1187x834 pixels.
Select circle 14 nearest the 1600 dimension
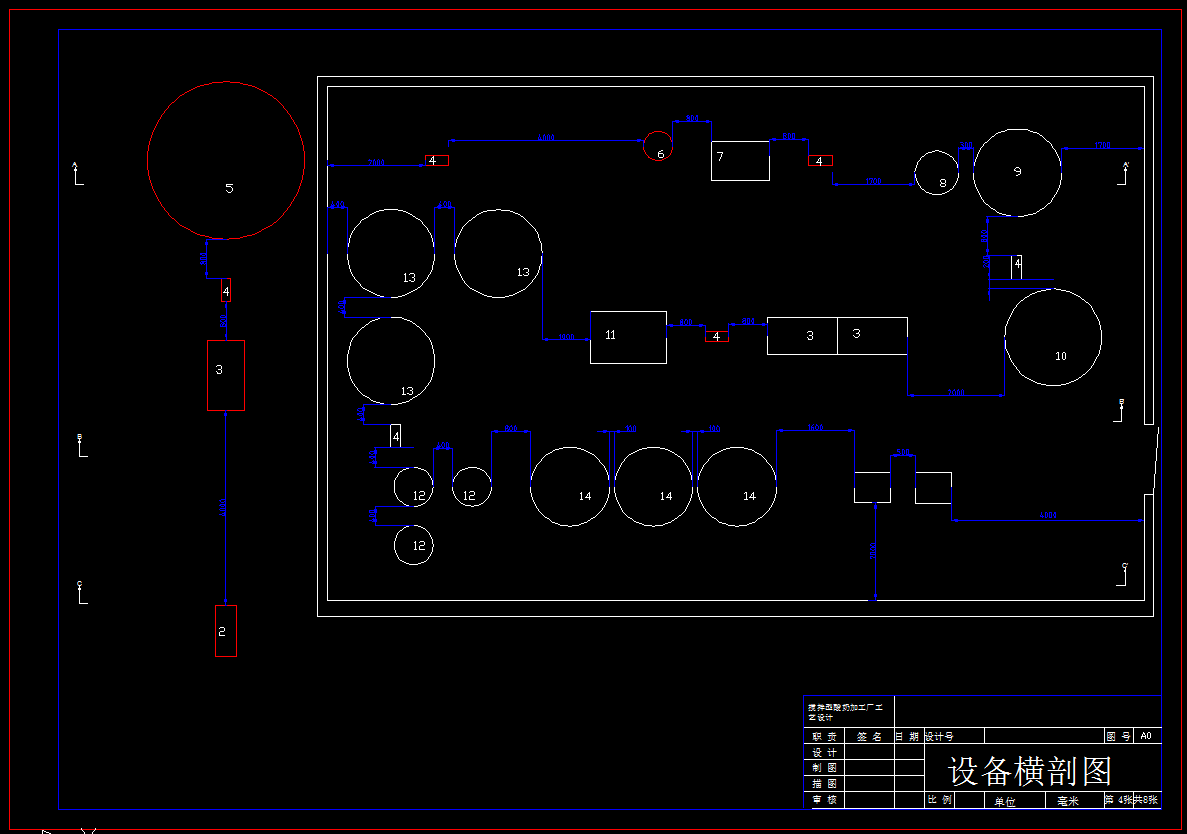click(x=737, y=487)
